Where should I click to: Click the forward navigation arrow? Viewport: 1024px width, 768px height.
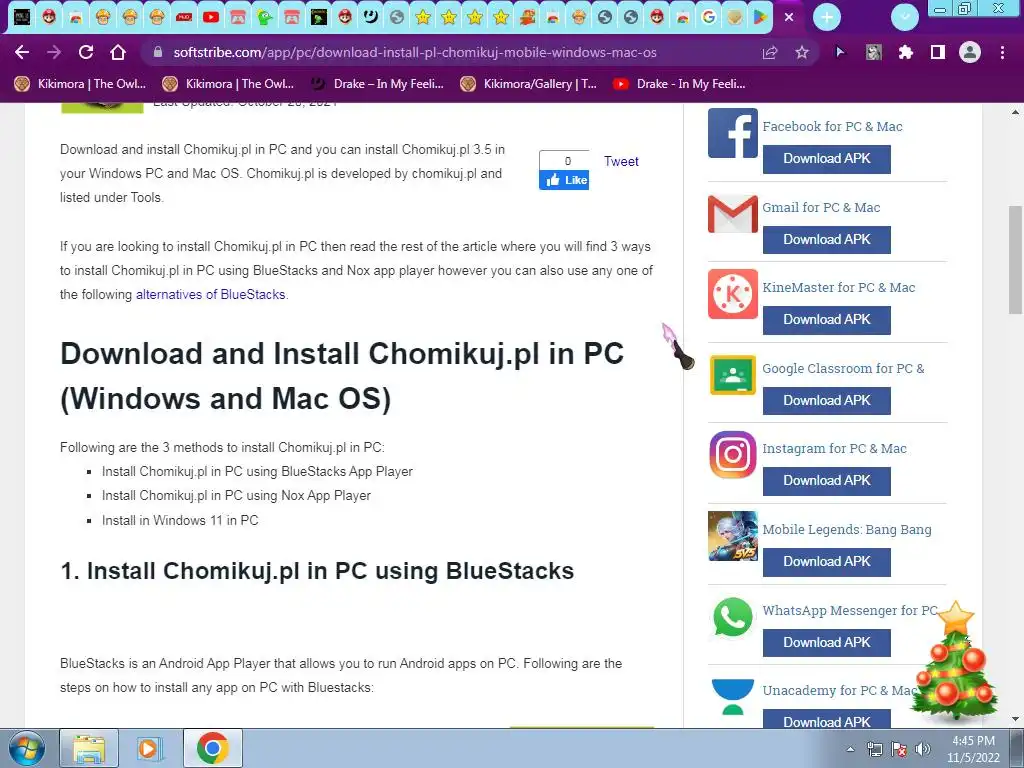(x=54, y=52)
